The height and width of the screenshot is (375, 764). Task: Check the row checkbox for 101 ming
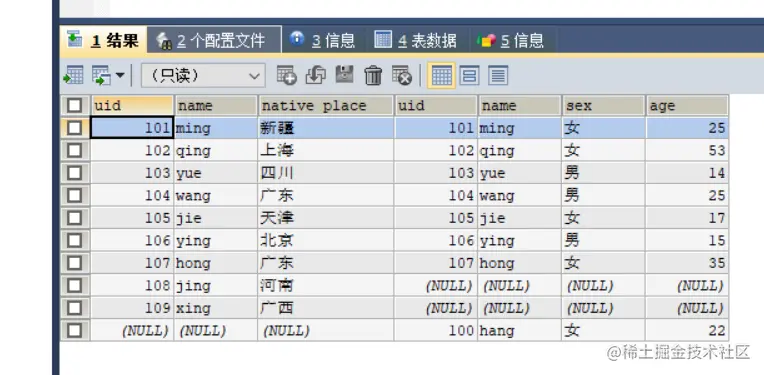pyautogui.click(x=75, y=128)
